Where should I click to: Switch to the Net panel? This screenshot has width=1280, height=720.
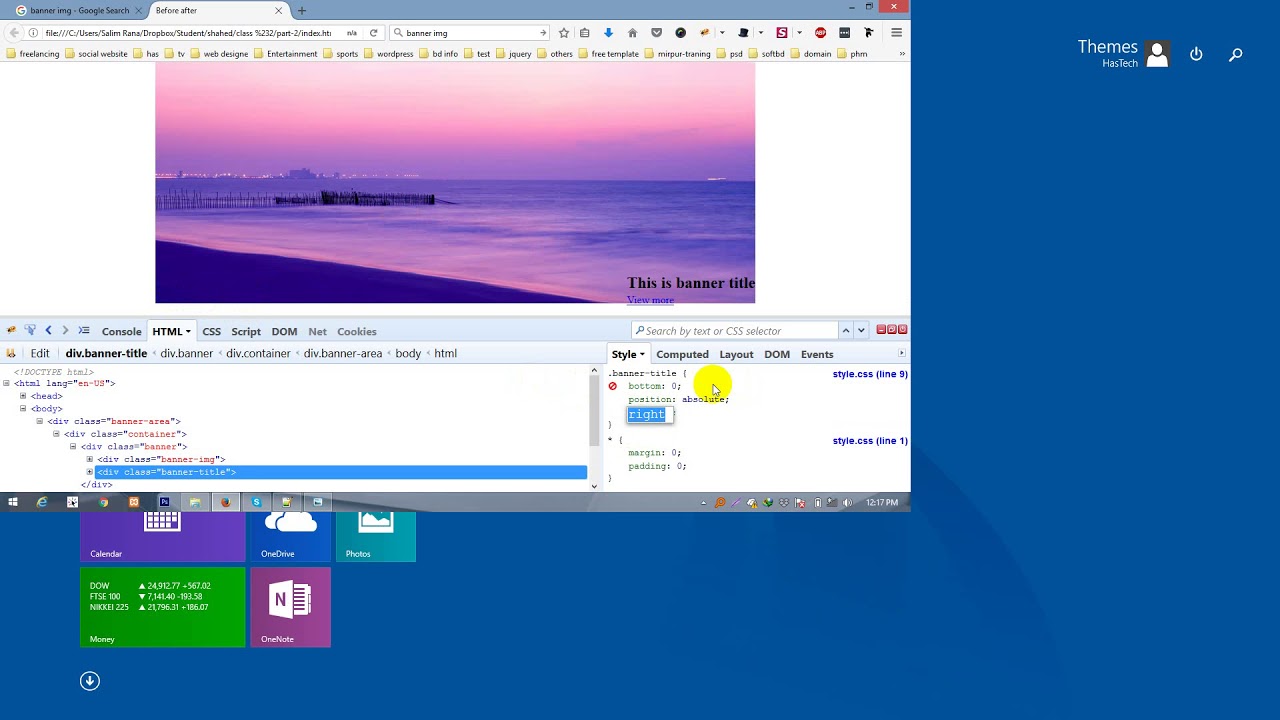(x=317, y=331)
